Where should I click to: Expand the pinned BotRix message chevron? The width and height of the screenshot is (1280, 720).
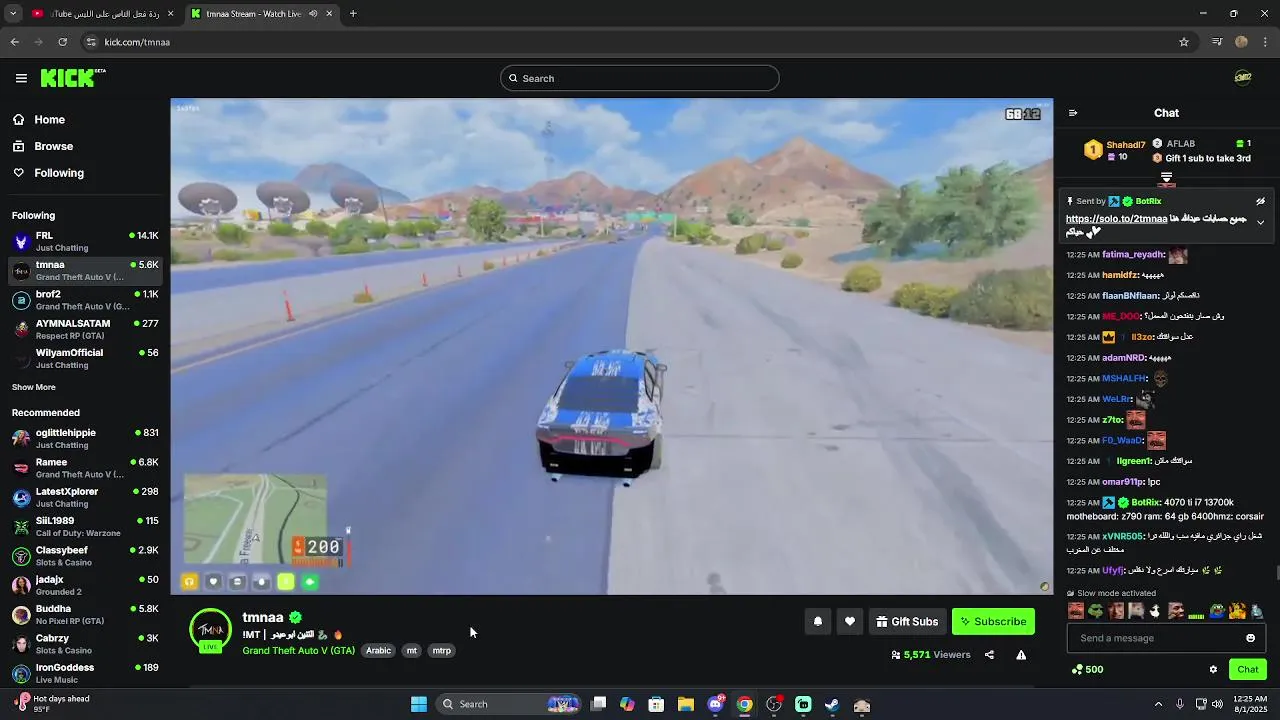pos(1260,222)
